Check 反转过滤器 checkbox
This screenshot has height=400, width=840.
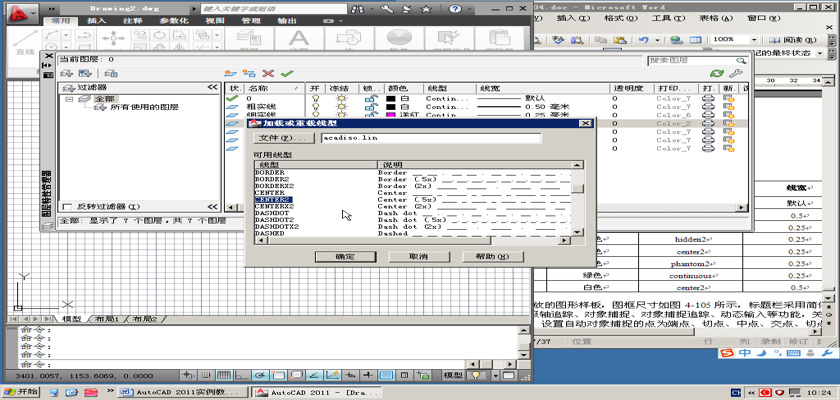pos(67,207)
